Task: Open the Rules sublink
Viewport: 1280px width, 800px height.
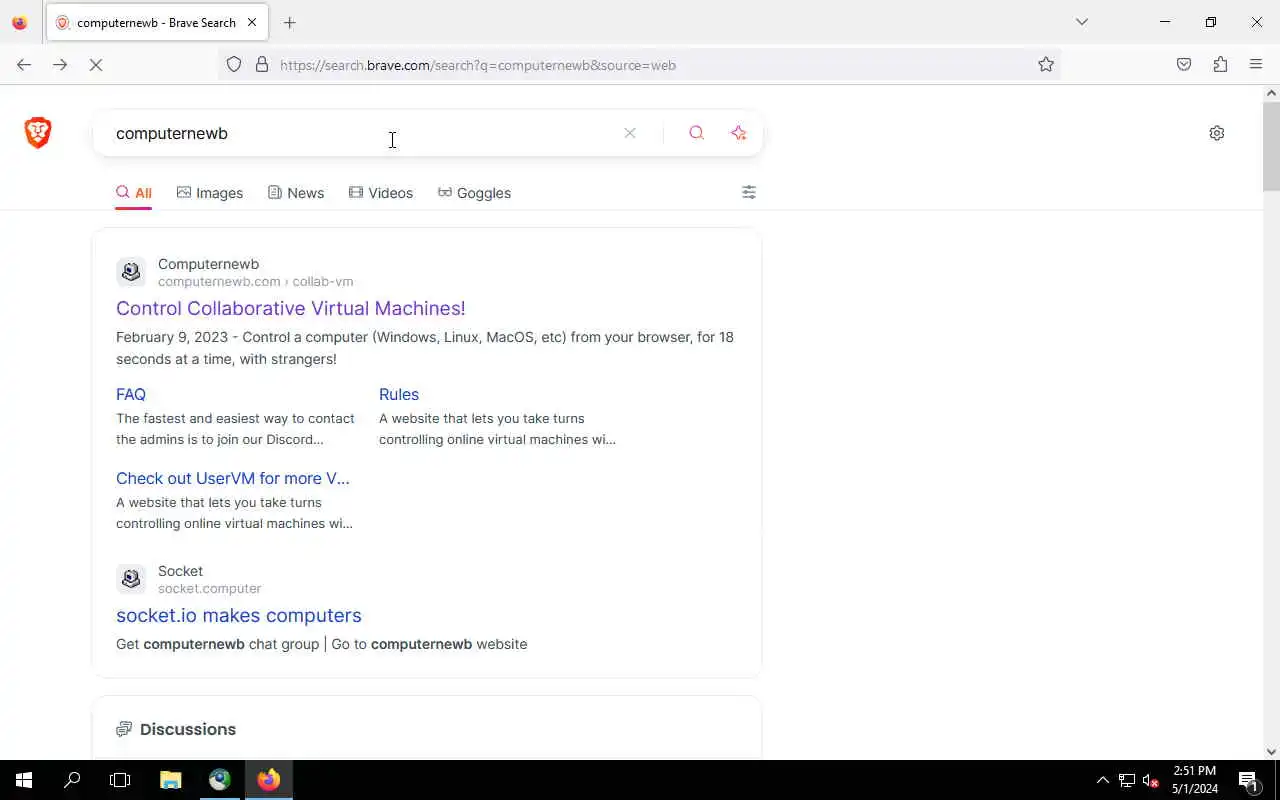Action: click(399, 394)
